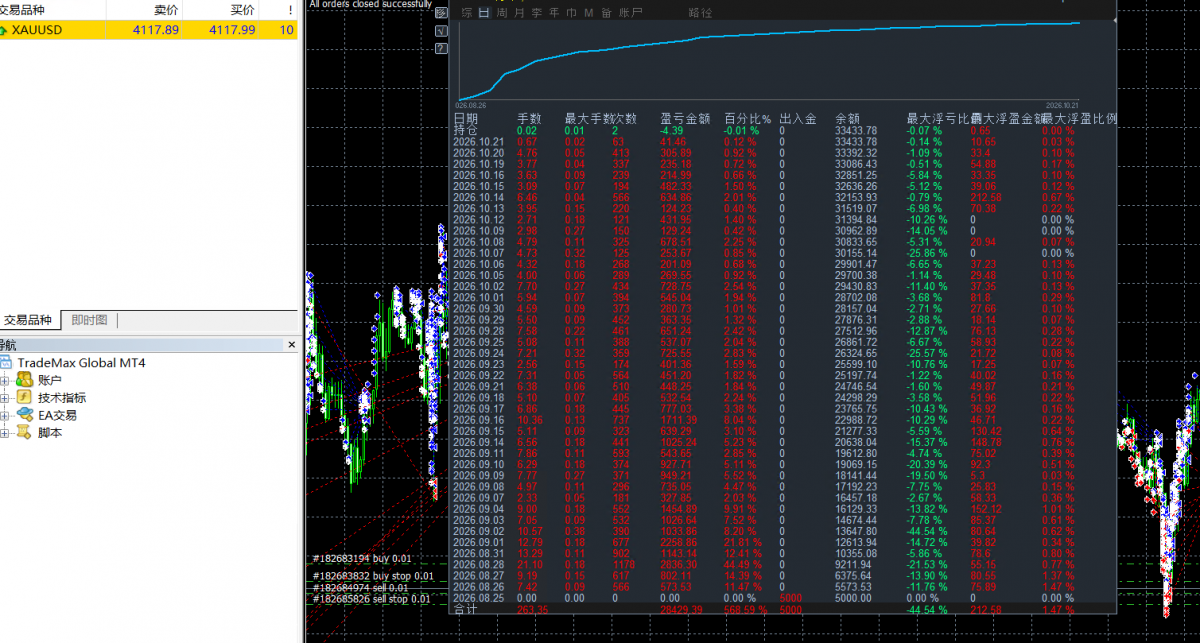The height and width of the screenshot is (643, 1200).
Task: Select the 账户 tab in statistics panel
Action: click(631, 13)
